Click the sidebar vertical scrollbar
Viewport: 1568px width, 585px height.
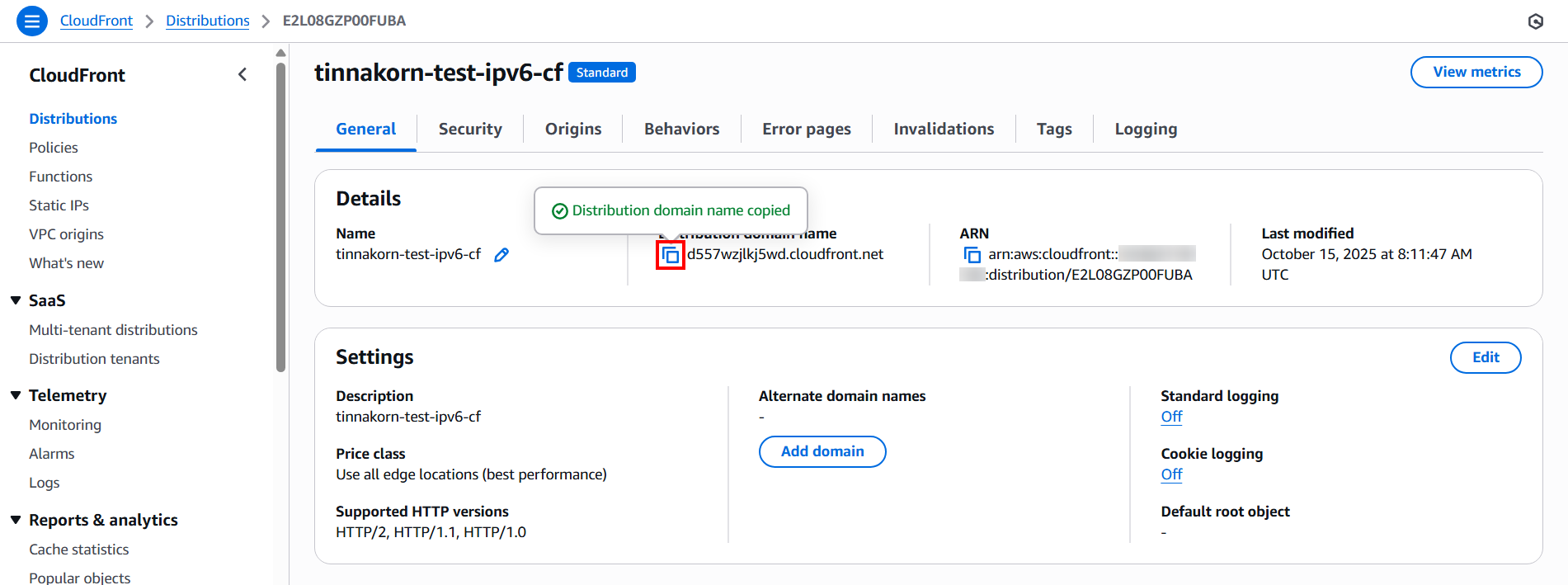(x=280, y=215)
